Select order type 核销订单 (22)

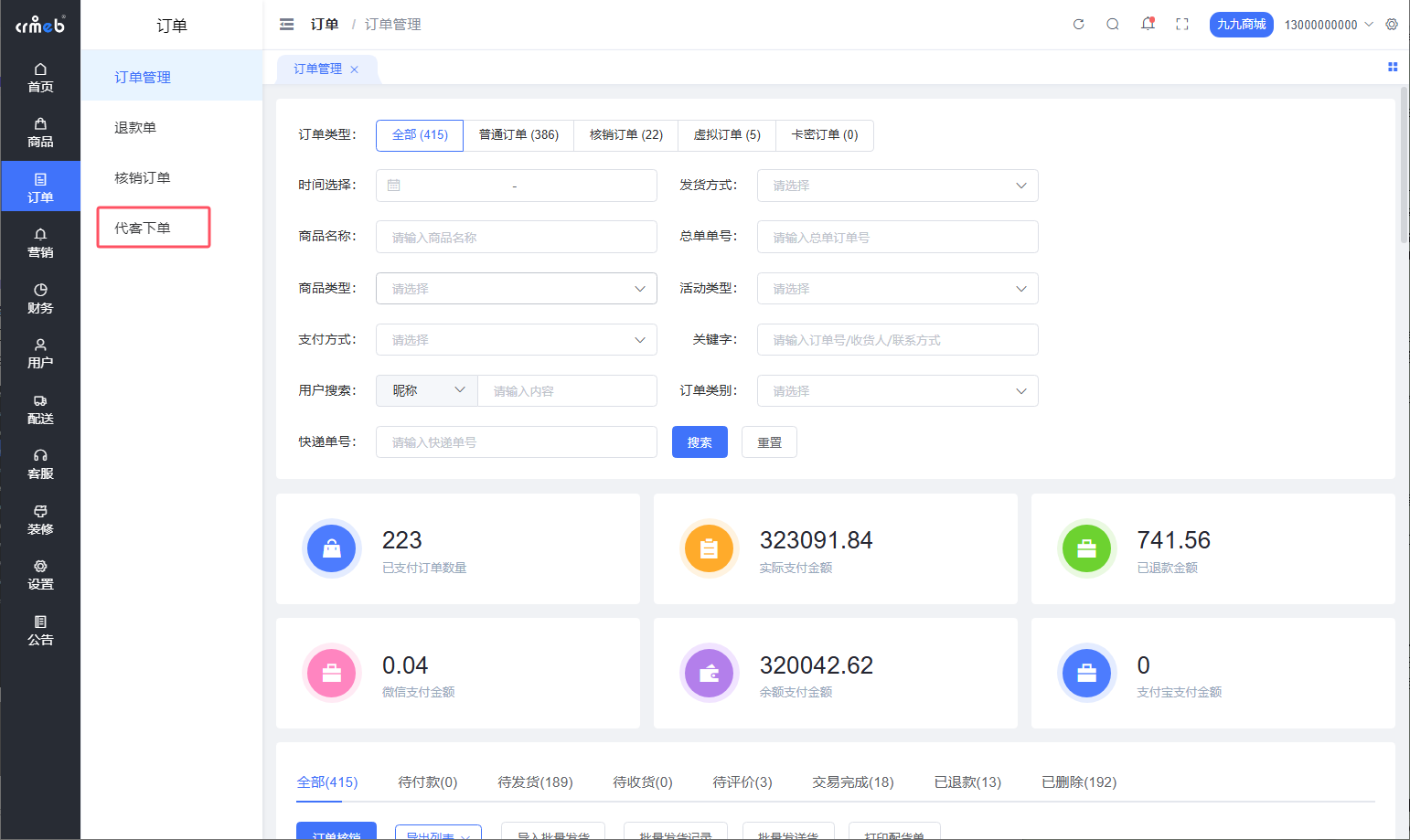(x=626, y=135)
